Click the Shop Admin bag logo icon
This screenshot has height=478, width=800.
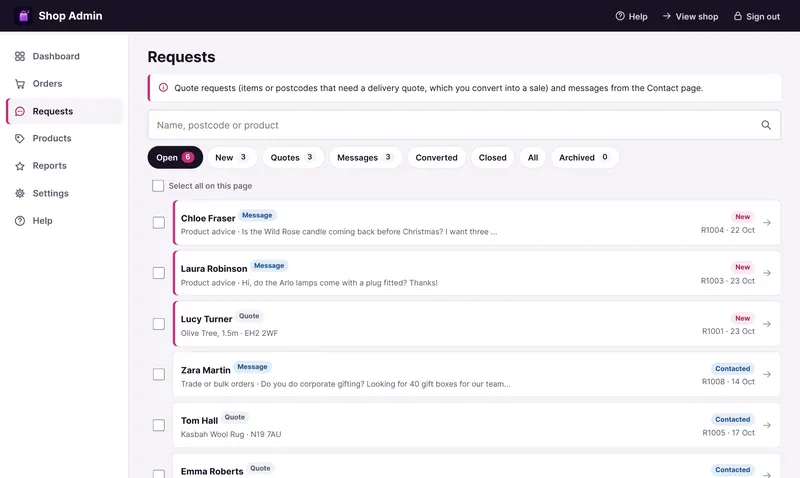pyautogui.click(x=23, y=16)
